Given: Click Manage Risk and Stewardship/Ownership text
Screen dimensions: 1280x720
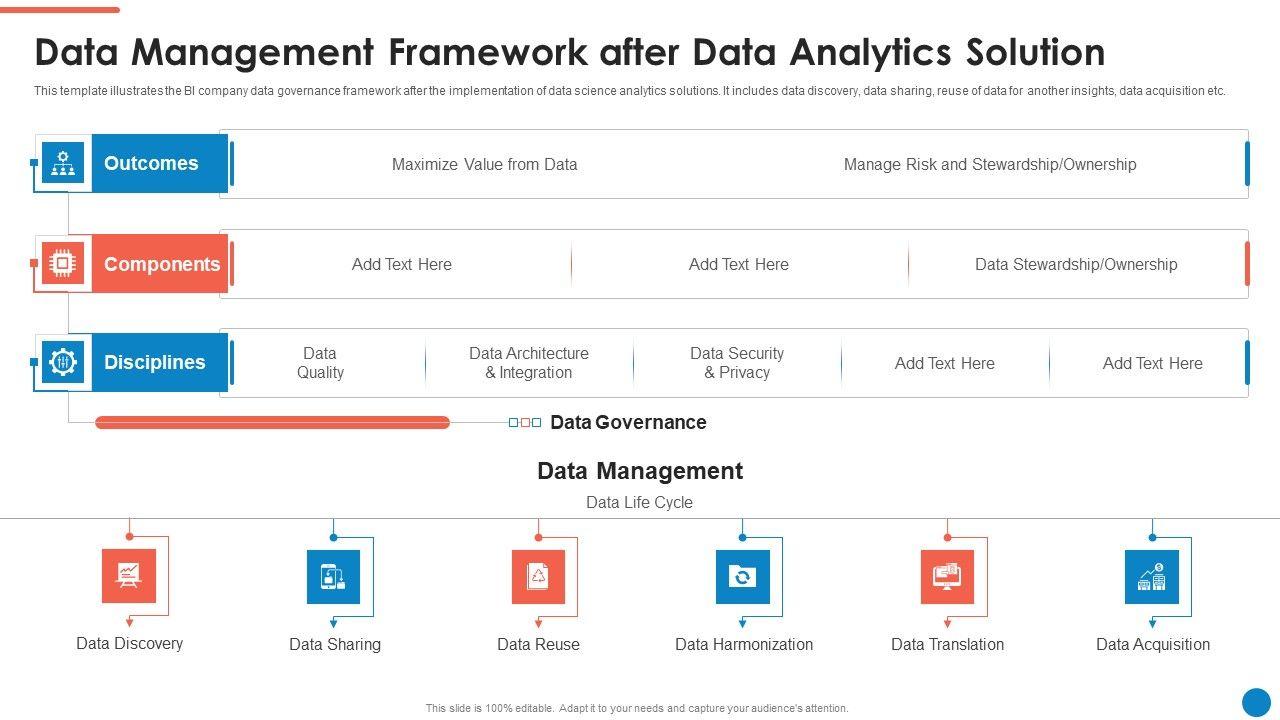Looking at the screenshot, I should click(989, 164).
